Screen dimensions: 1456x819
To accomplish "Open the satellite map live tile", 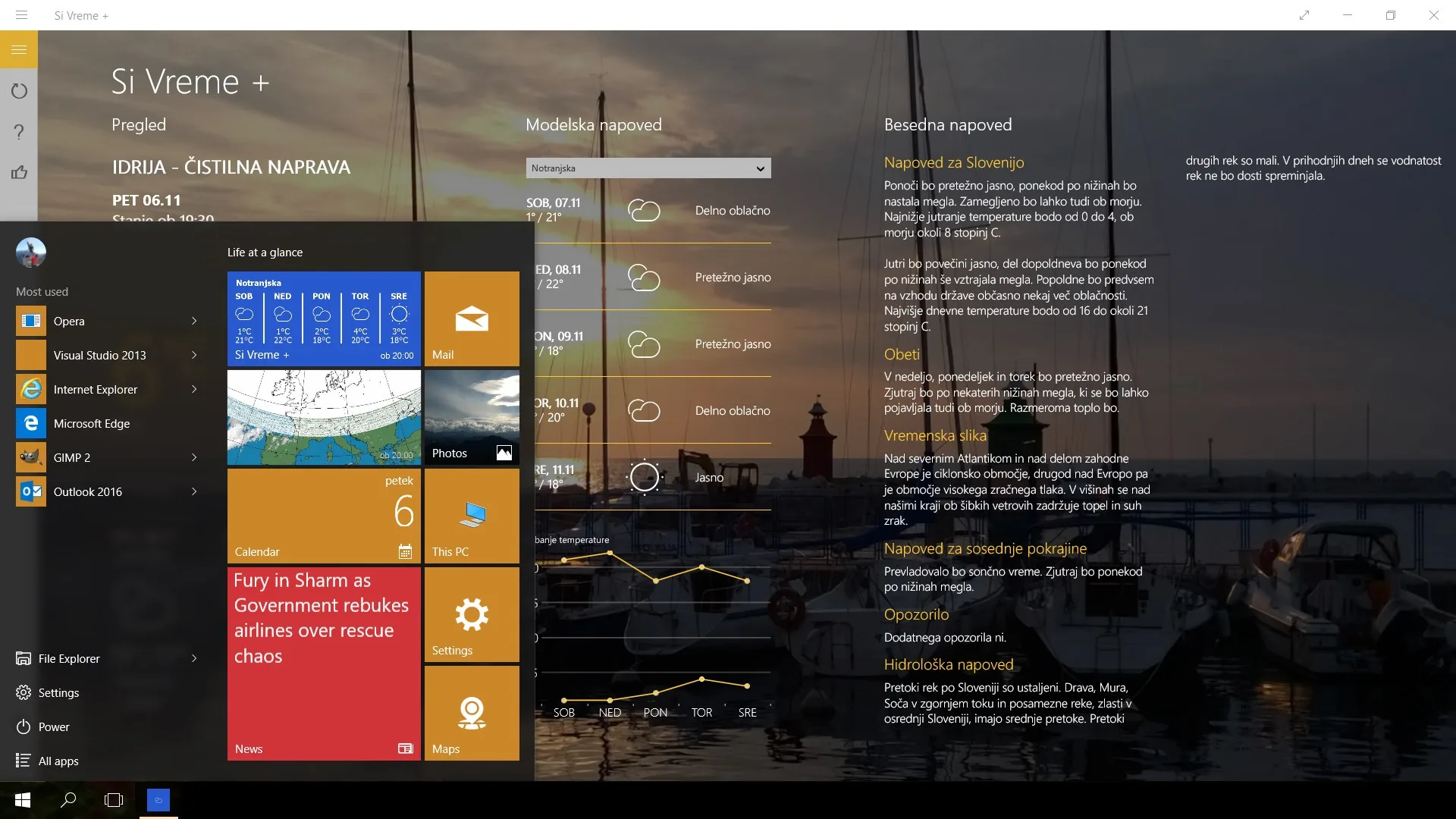I will pyautogui.click(x=324, y=417).
